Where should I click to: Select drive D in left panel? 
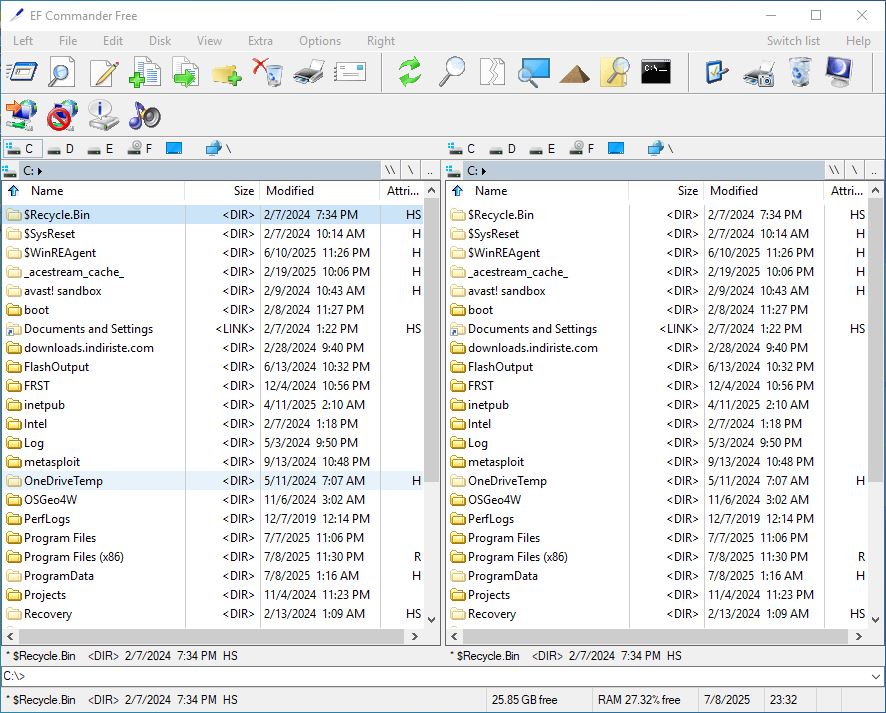click(x=61, y=149)
